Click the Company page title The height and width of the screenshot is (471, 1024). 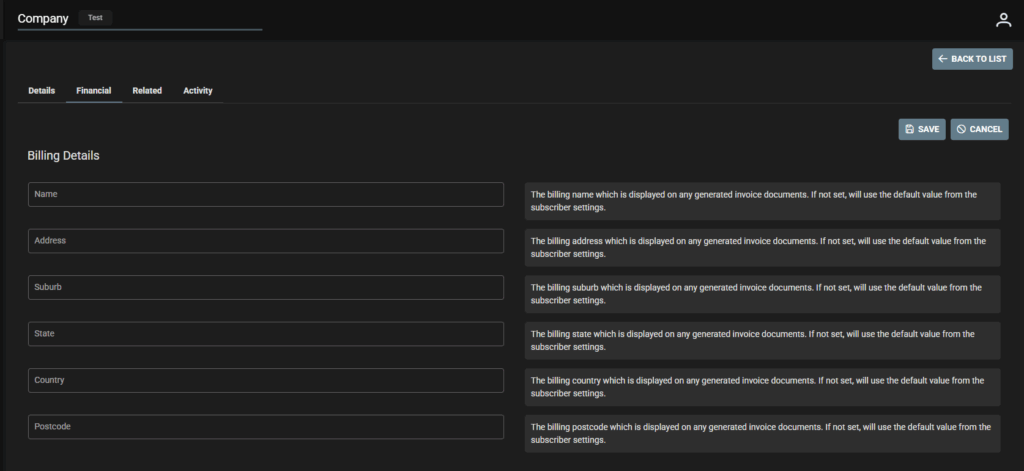pos(43,19)
